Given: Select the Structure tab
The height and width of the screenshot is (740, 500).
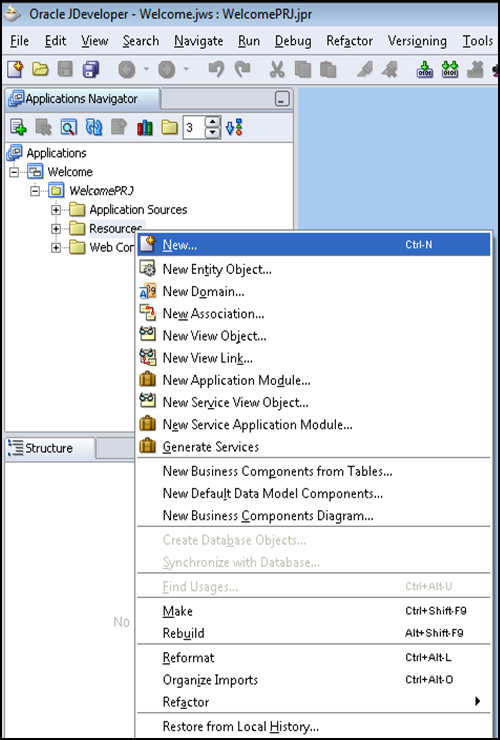Looking at the screenshot, I should [x=49, y=448].
